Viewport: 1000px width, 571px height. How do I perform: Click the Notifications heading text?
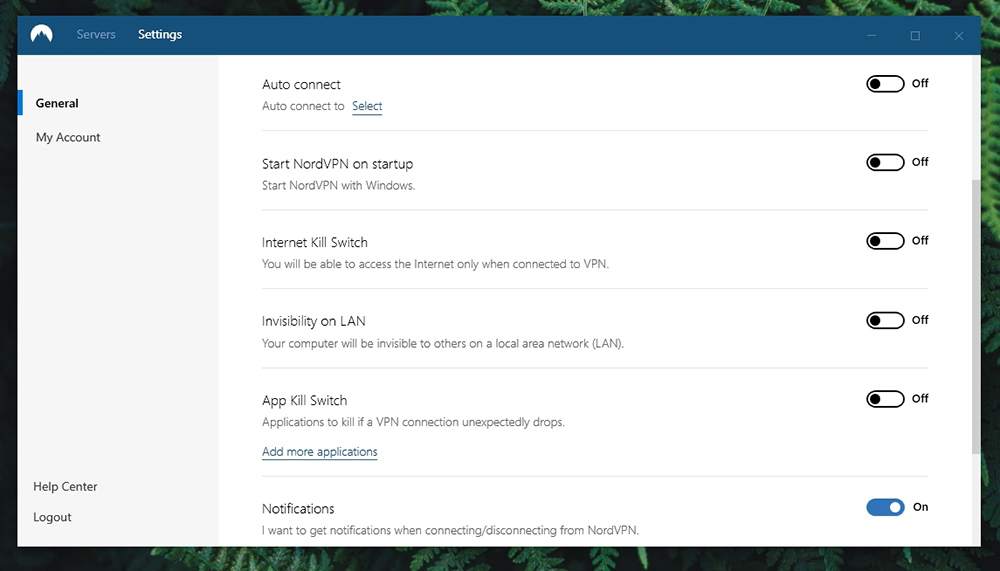(x=298, y=508)
